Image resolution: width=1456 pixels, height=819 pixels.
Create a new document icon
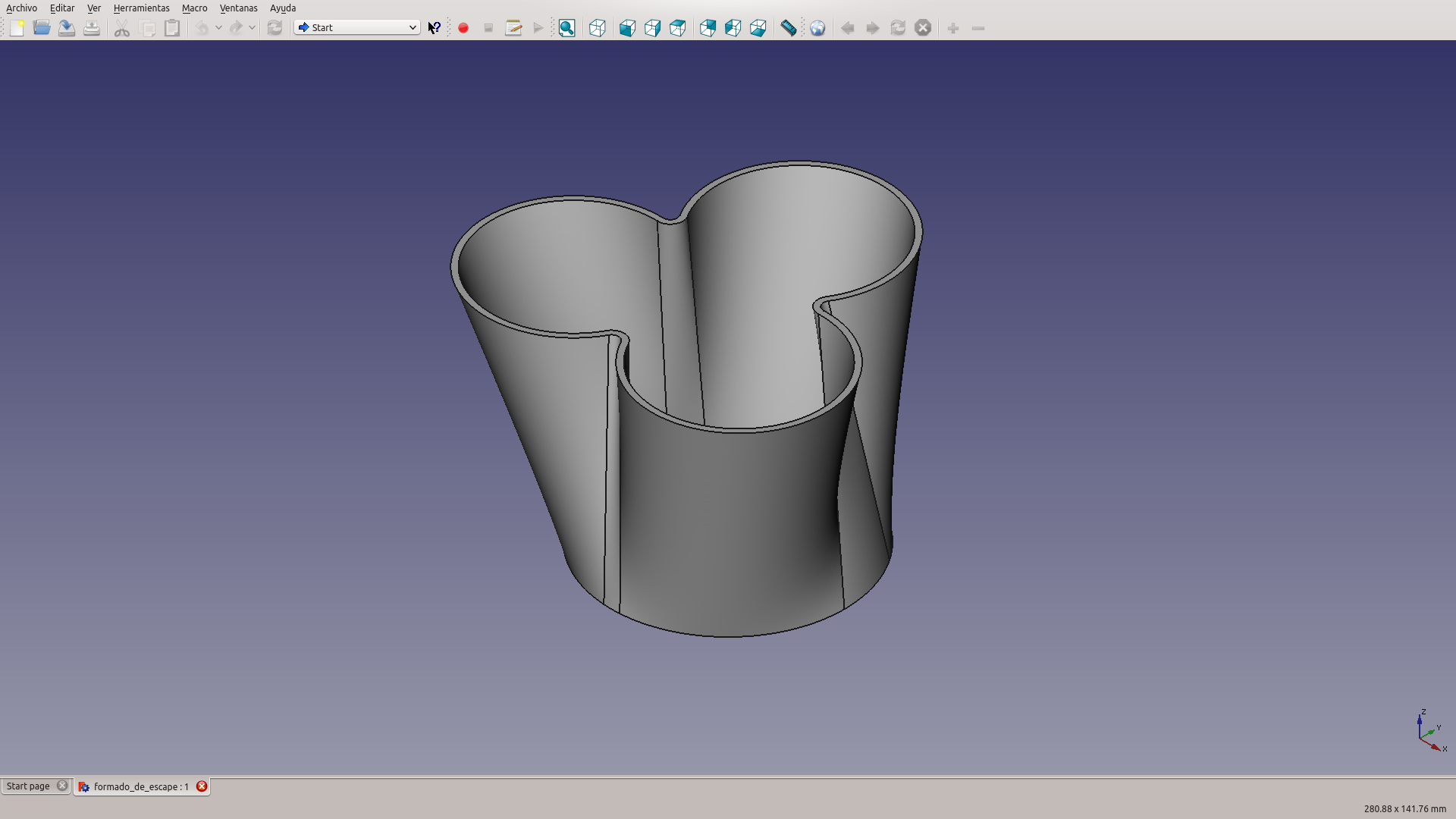[17, 28]
